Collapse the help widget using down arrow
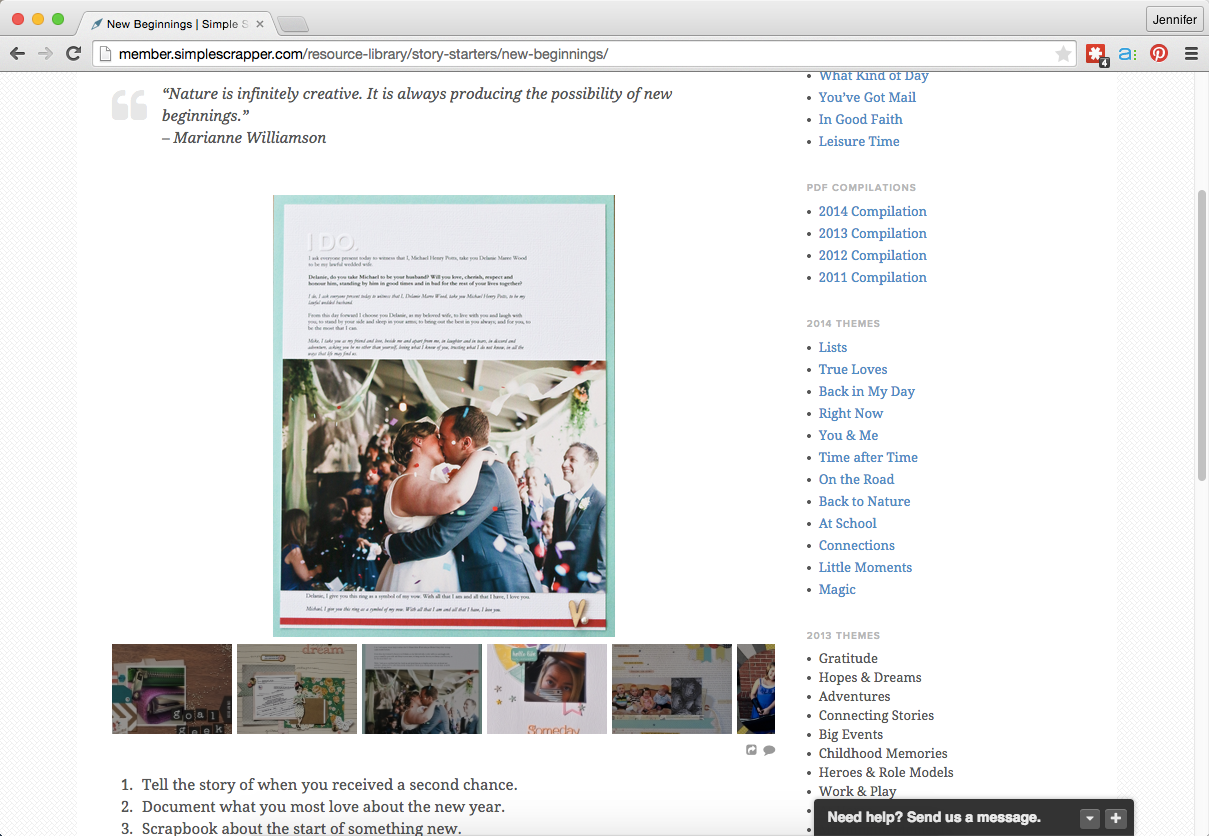The height and width of the screenshot is (836, 1209). (1090, 818)
